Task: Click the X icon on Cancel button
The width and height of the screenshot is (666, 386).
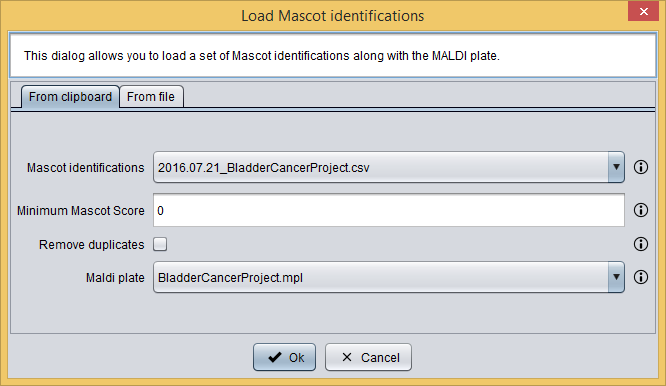Action: tap(347, 357)
